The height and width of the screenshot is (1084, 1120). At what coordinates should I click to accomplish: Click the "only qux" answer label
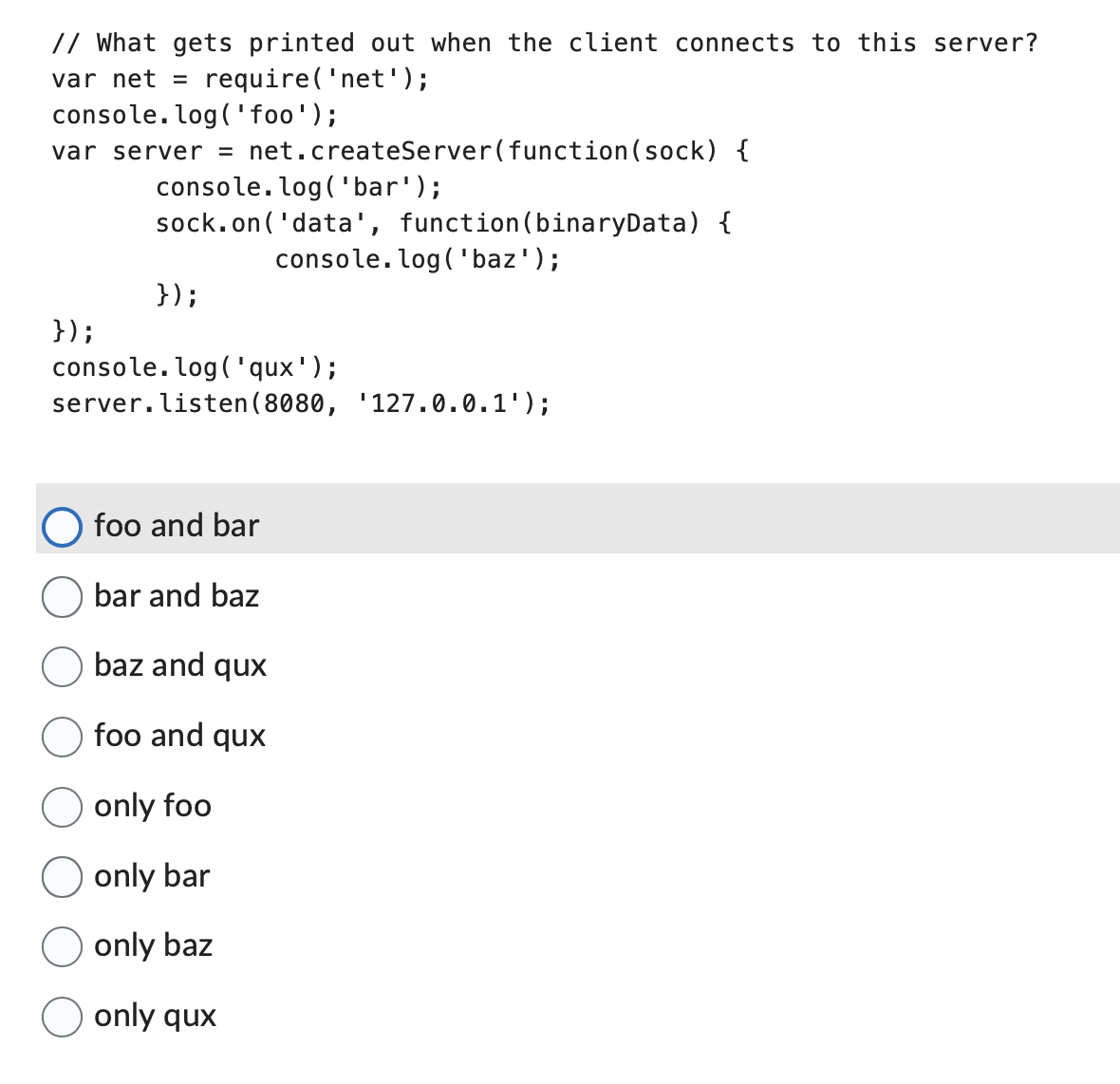[155, 1016]
